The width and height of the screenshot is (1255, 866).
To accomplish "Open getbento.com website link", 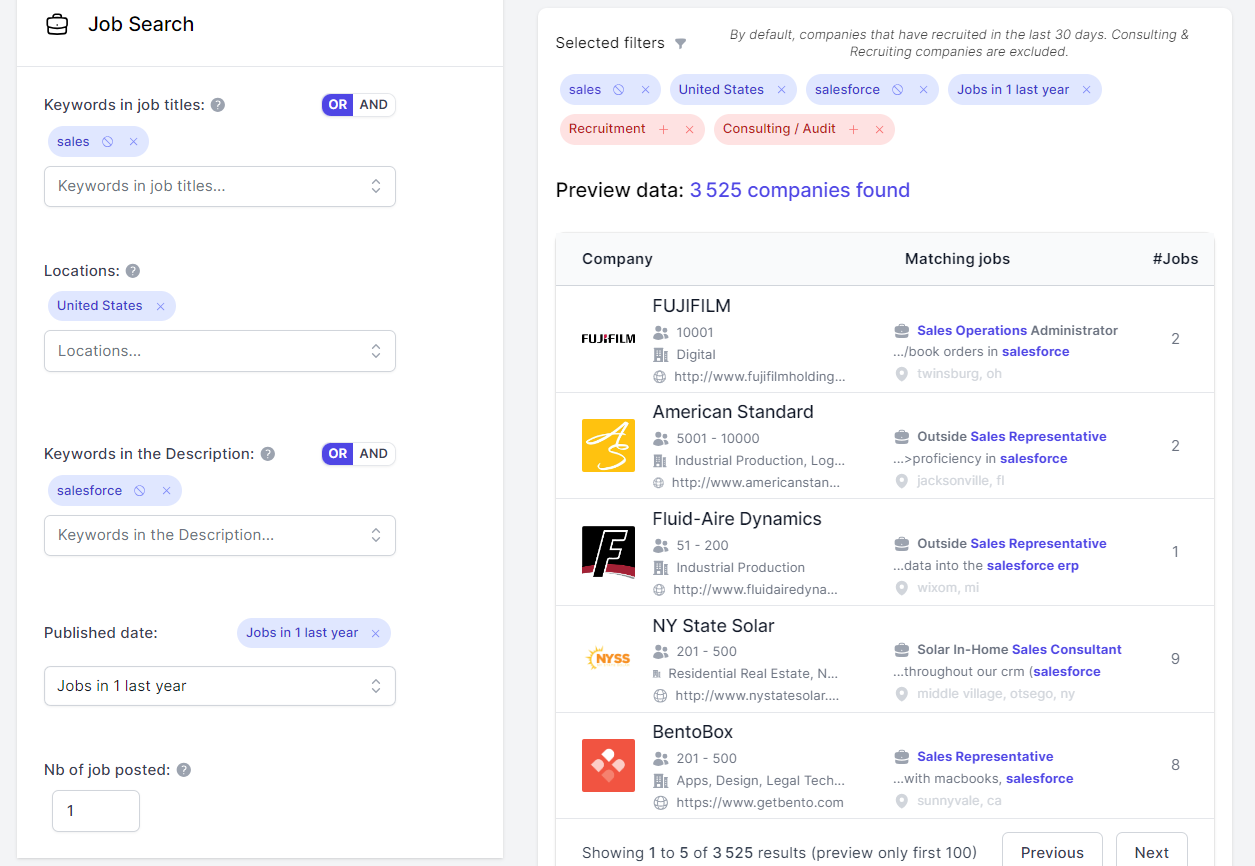I will click(759, 802).
